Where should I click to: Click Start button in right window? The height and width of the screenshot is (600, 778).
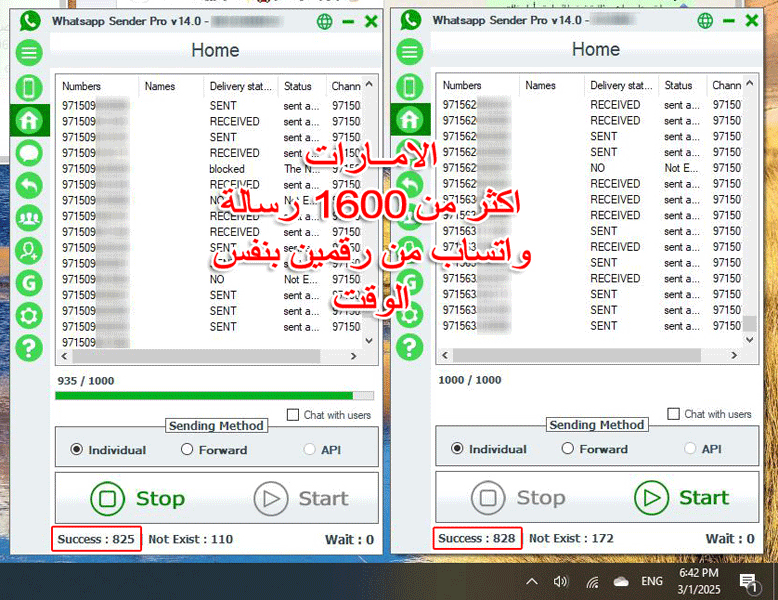point(681,497)
